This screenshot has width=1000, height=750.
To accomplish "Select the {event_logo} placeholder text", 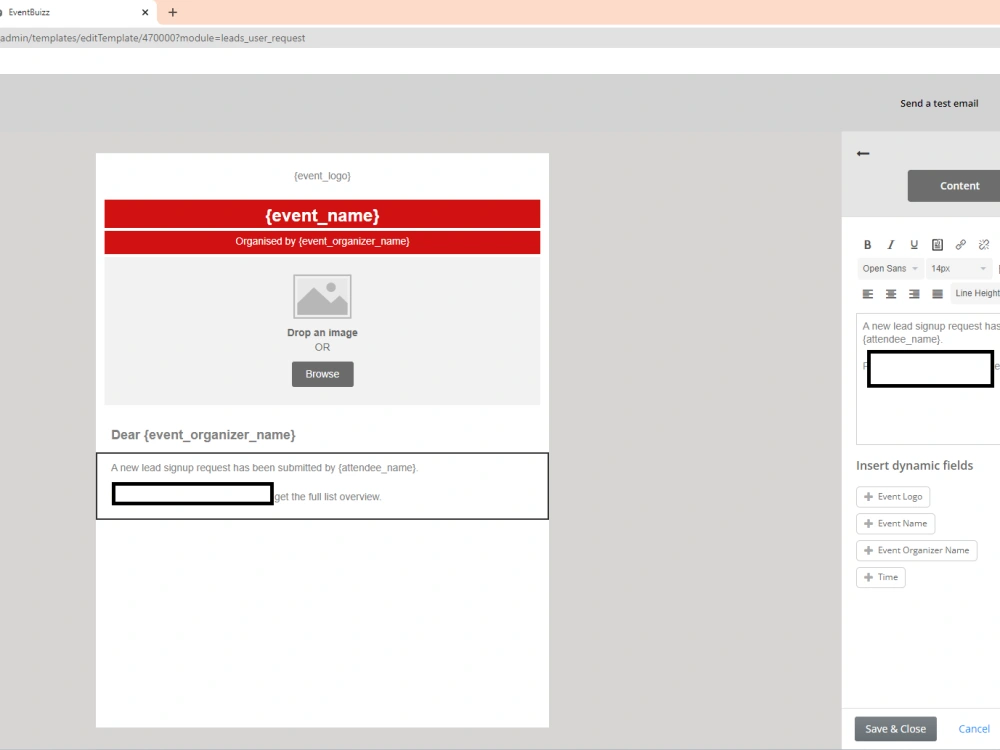I will (322, 176).
